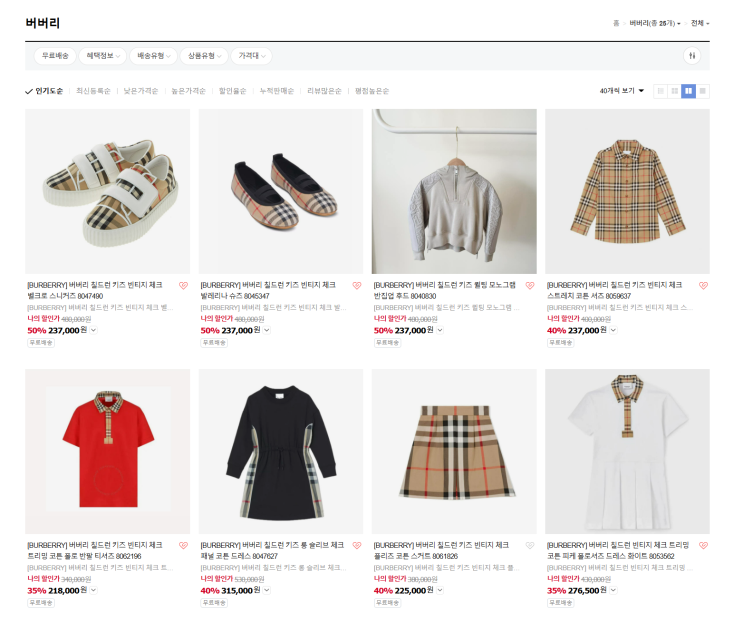Image resolution: width=743 pixels, height=623 pixels.
Task: Open the vintage check shirt image
Action: tap(627, 191)
